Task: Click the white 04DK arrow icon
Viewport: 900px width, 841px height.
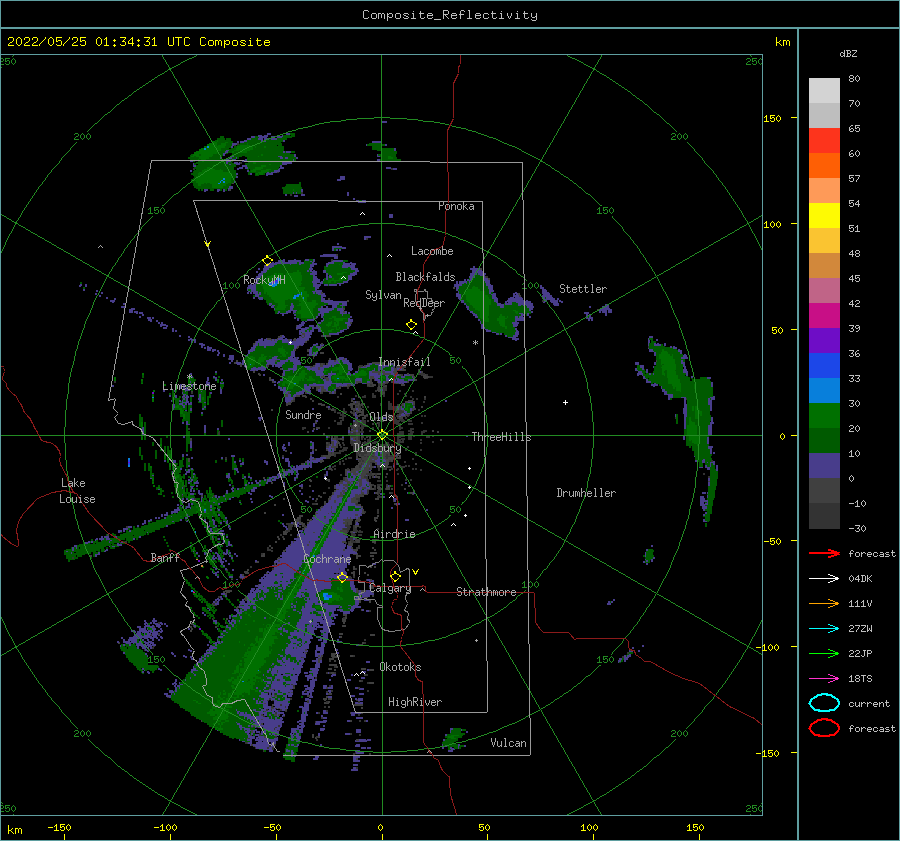Action: pyautogui.click(x=824, y=579)
